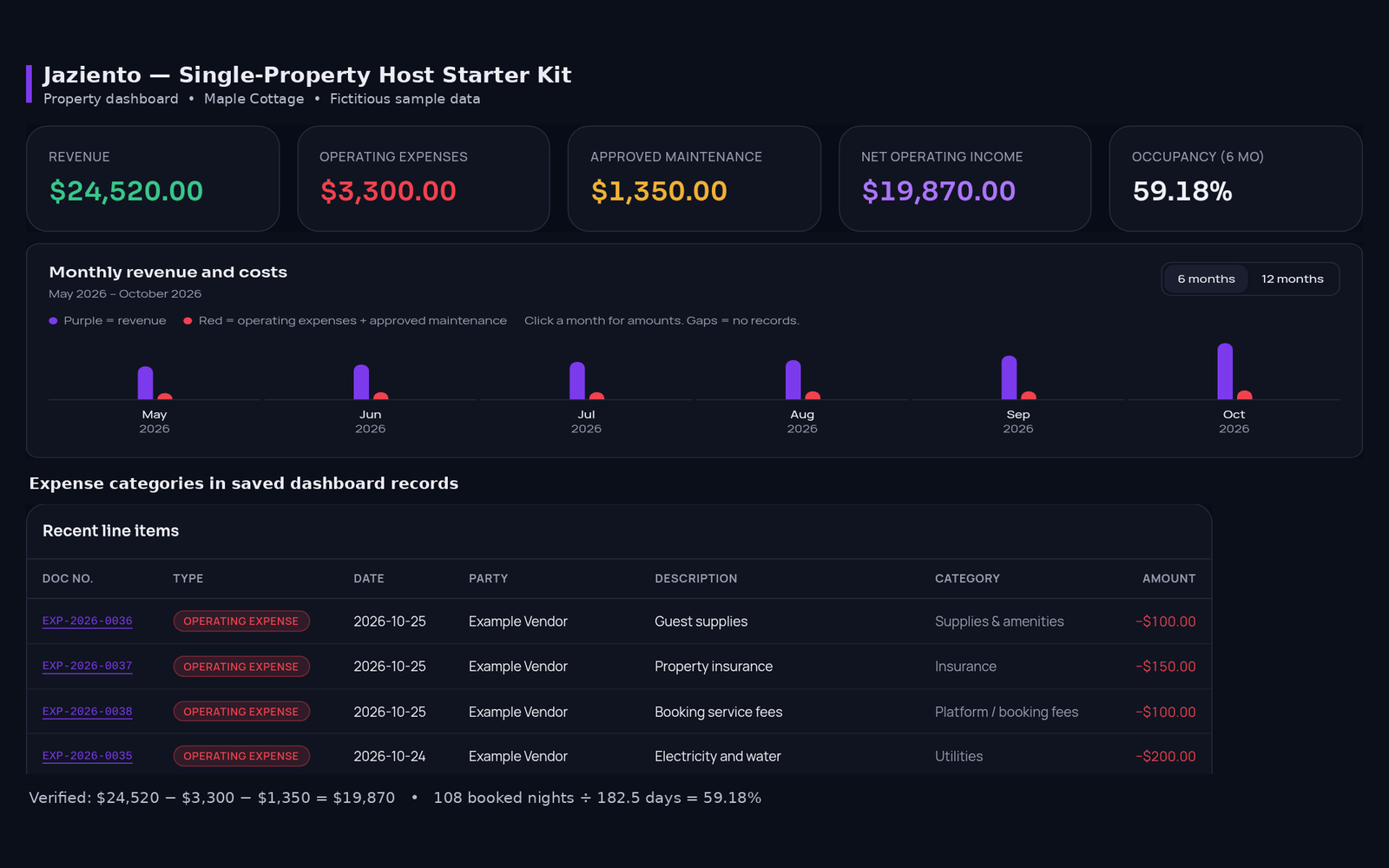1389x868 pixels.
Task: Click the Property insurance description
Action: click(714, 667)
